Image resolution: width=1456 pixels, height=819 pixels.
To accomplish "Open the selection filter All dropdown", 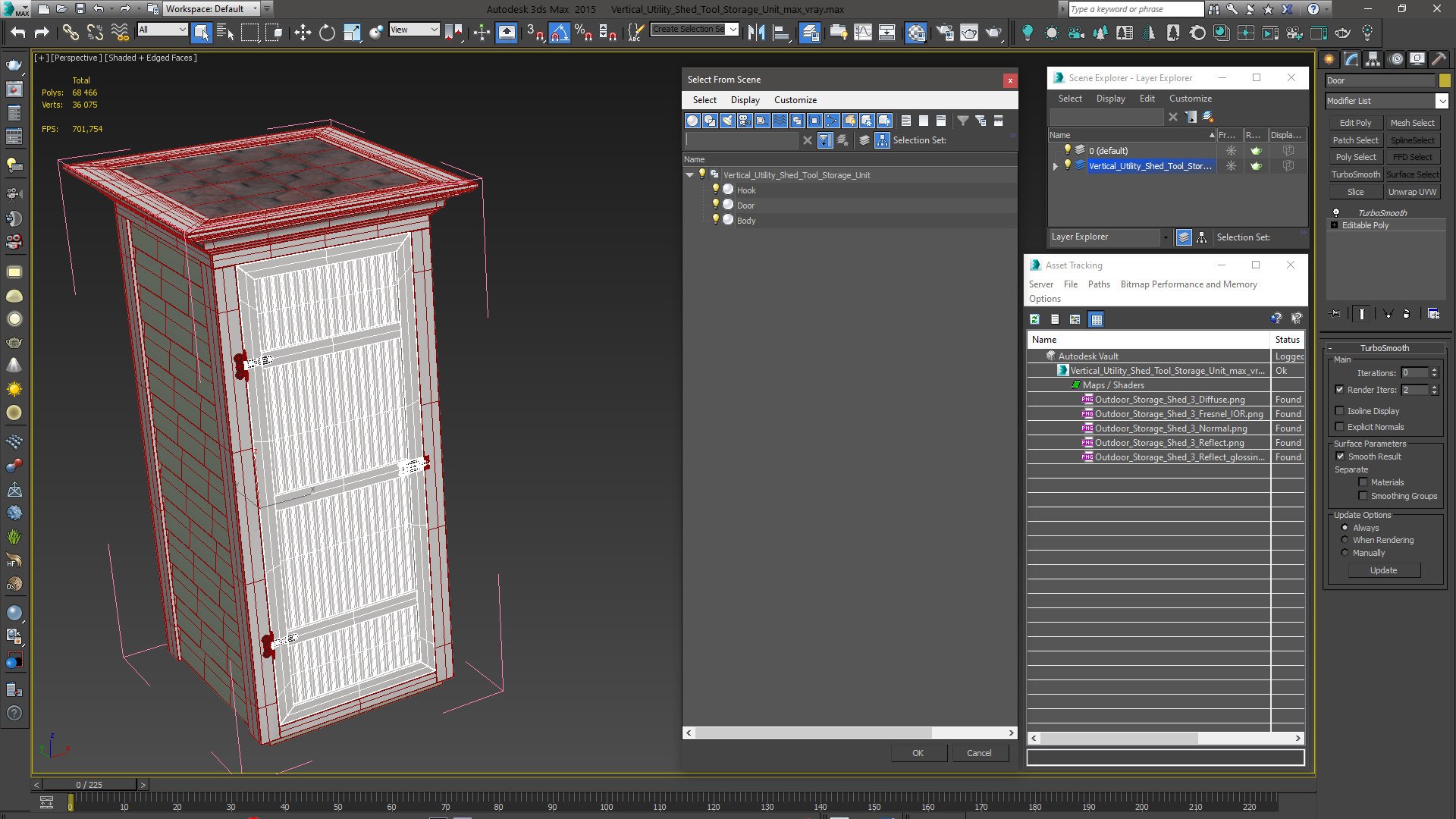I will pyautogui.click(x=162, y=30).
